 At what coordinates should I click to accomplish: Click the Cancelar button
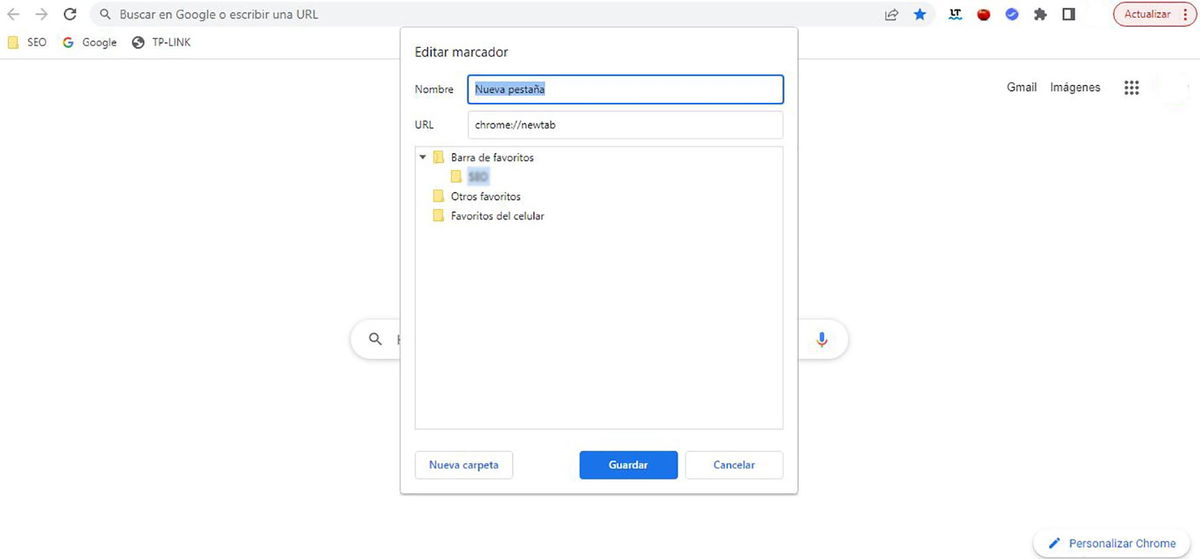coord(734,465)
